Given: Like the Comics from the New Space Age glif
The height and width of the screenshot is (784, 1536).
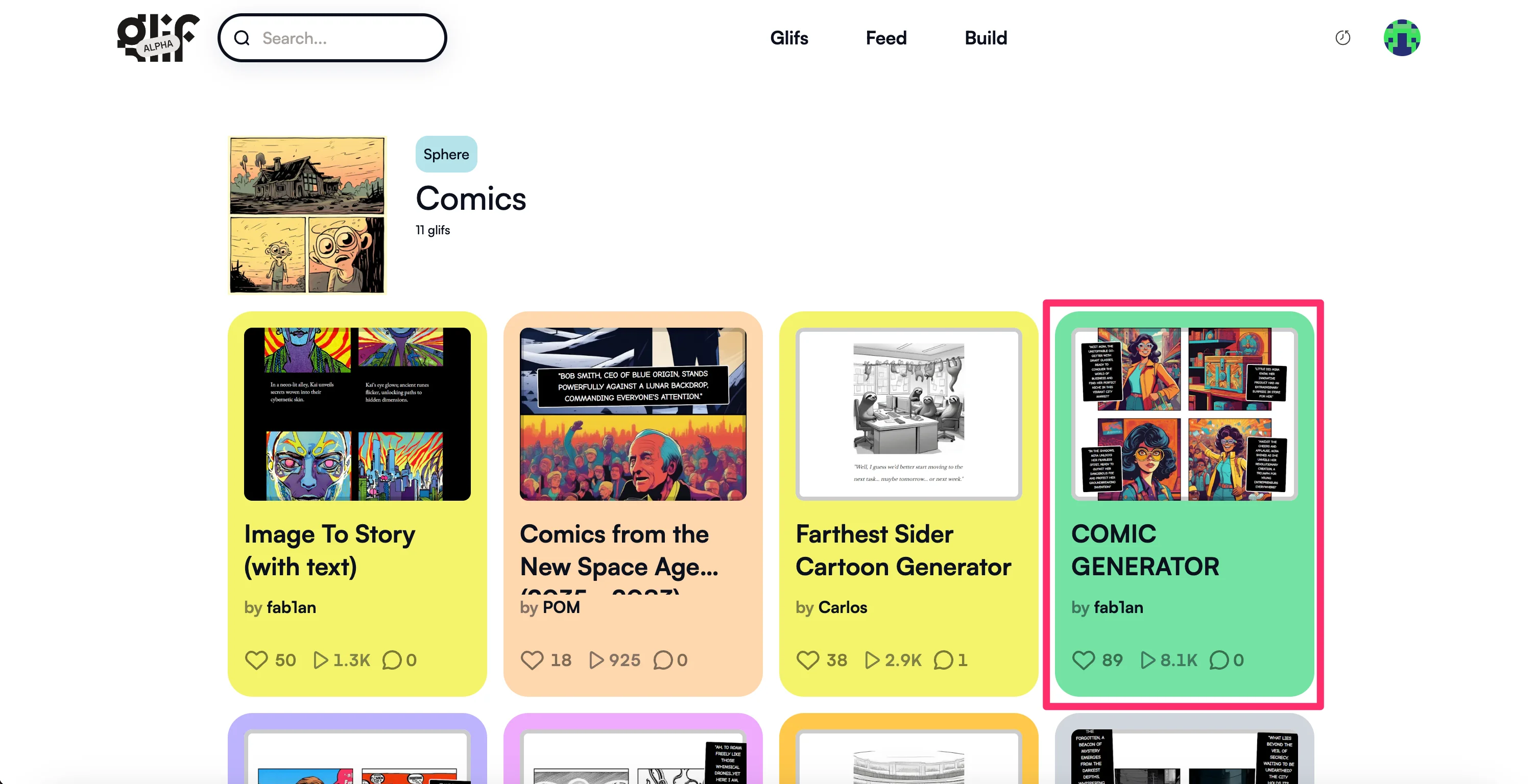Looking at the screenshot, I should tap(532, 660).
